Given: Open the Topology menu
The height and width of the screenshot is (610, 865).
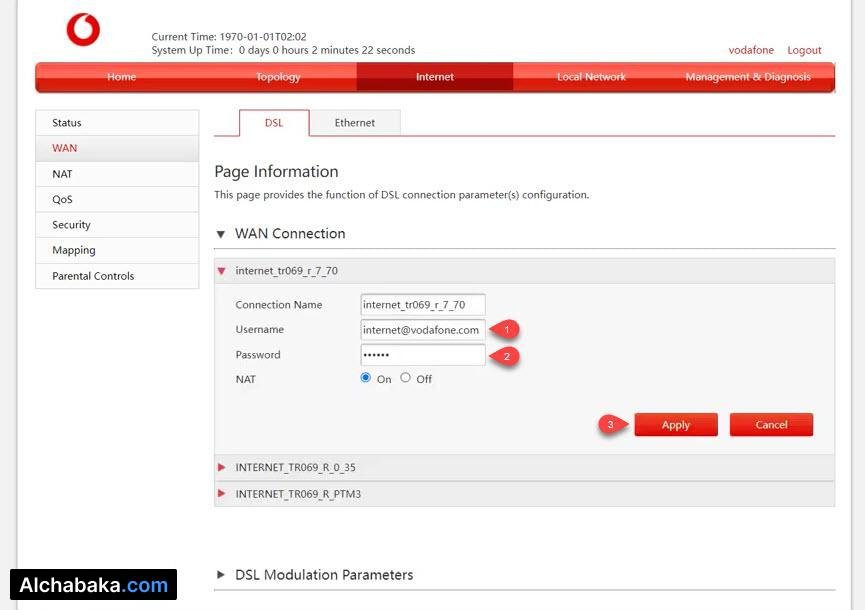Looking at the screenshot, I should 277,76.
